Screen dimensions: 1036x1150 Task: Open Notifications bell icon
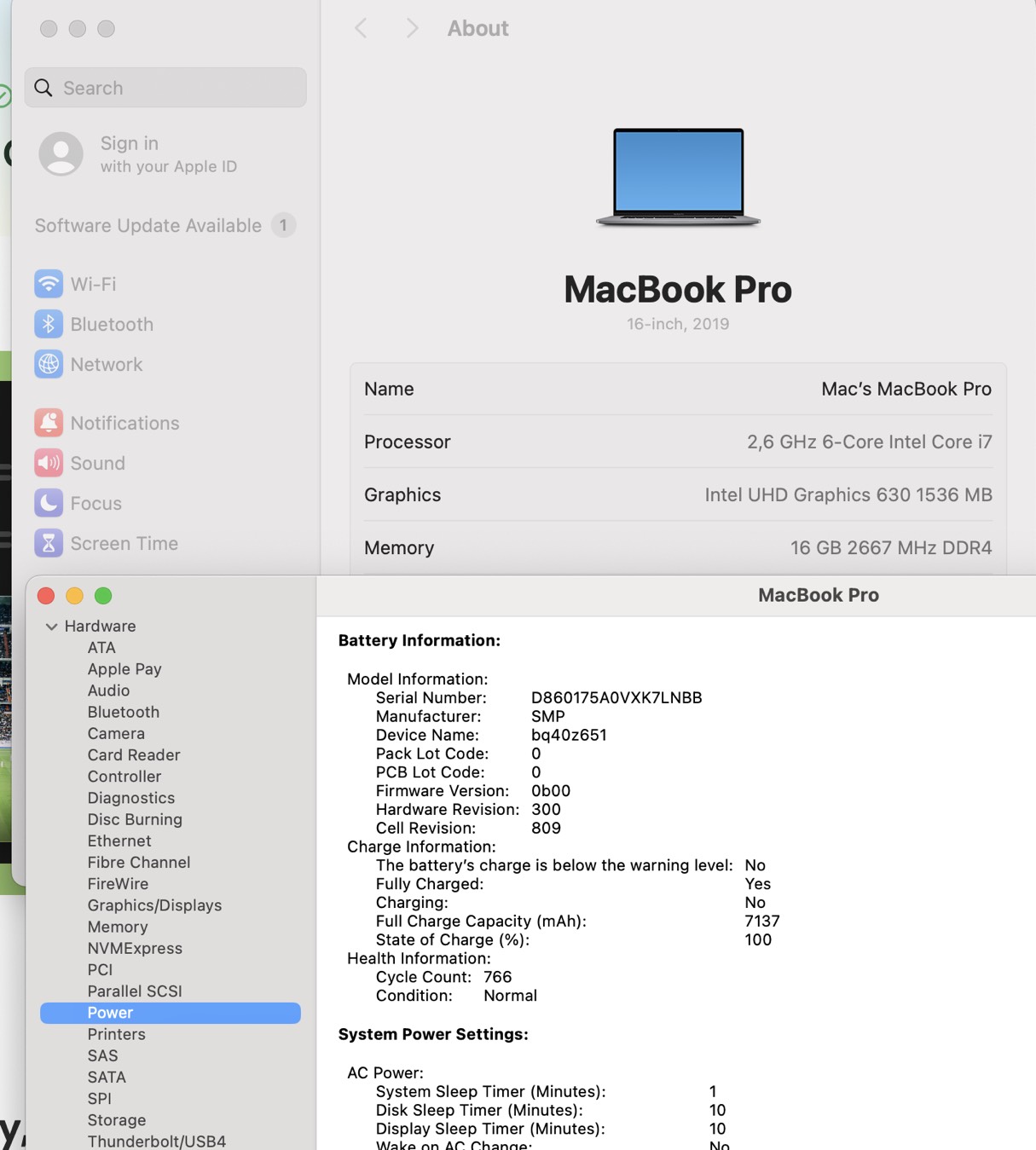(x=49, y=423)
